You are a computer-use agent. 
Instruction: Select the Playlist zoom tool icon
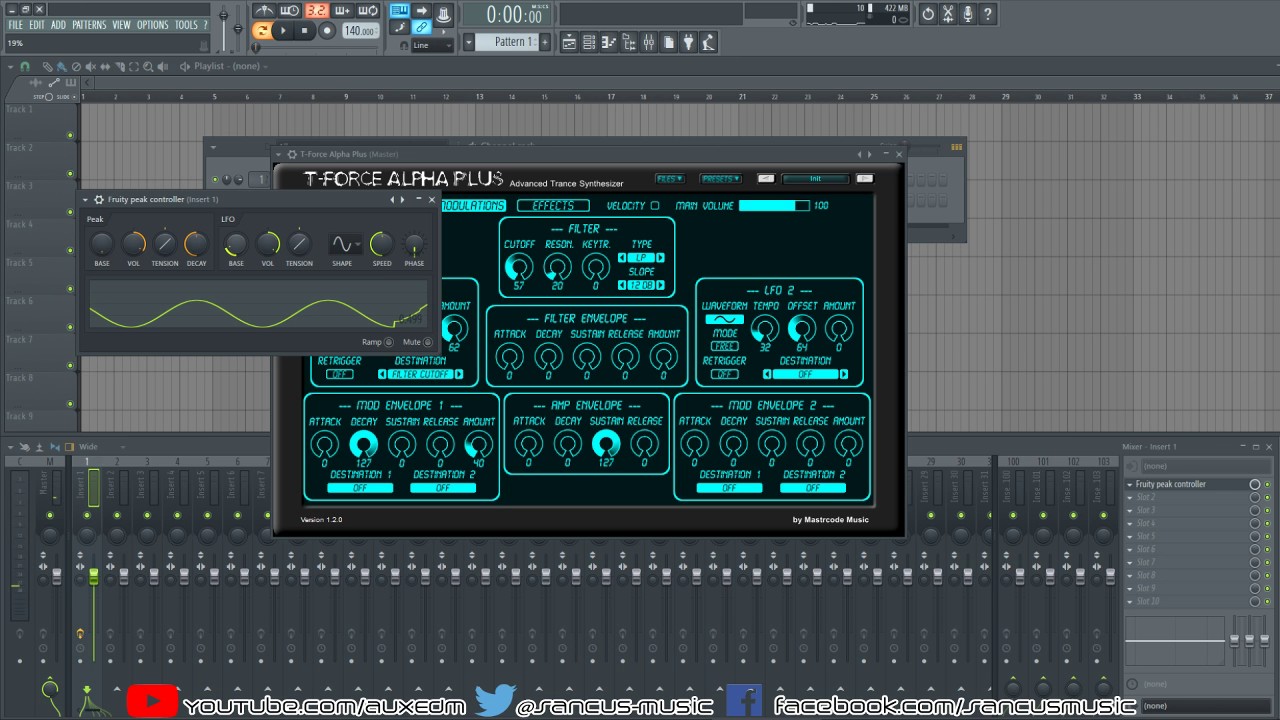[147, 67]
